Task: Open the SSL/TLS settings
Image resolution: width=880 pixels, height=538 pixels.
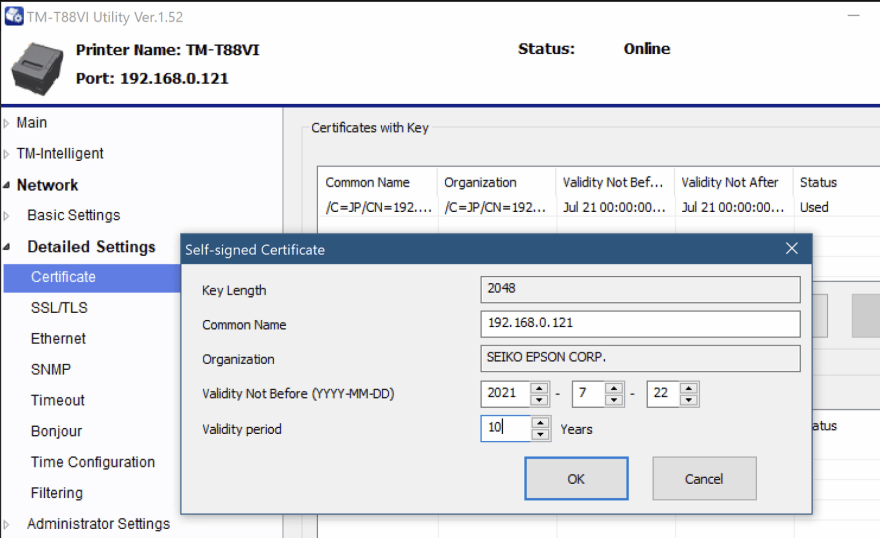Action: 59,307
